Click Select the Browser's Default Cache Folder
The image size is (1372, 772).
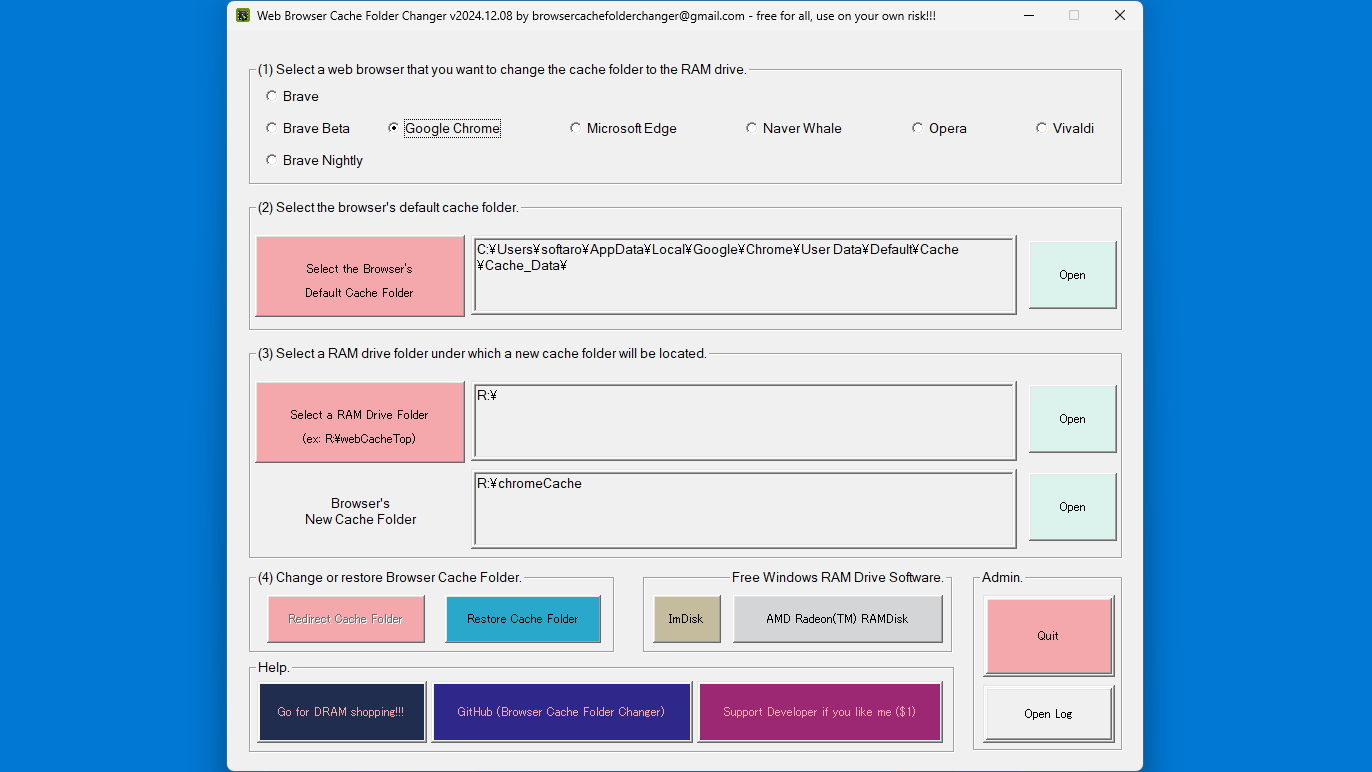click(360, 276)
